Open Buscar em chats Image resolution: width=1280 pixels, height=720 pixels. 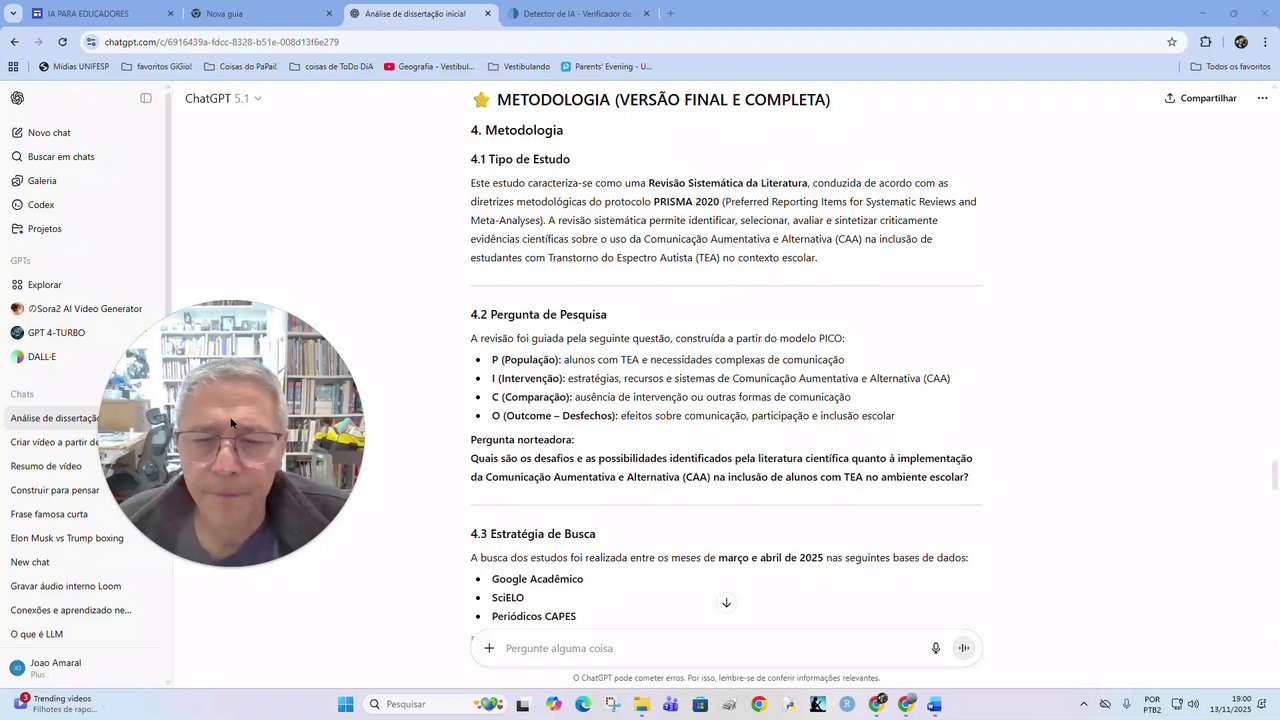pyautogui.click(x=61, y=157)
